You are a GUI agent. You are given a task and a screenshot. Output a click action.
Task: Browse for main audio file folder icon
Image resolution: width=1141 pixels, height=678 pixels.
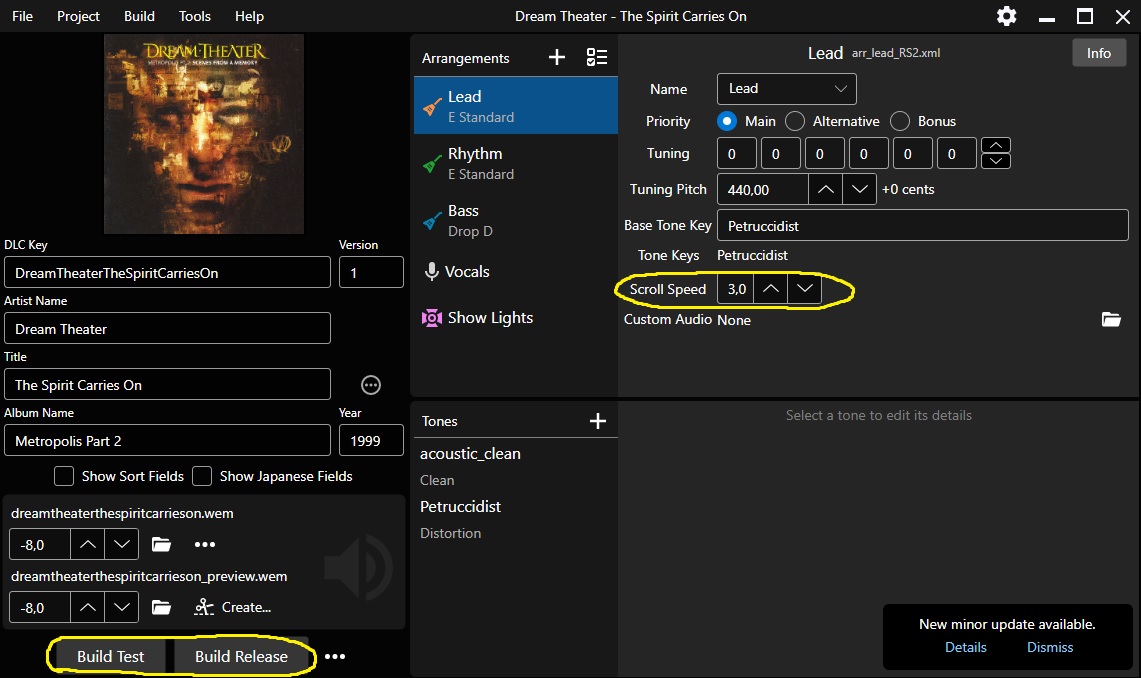point(162,544)
